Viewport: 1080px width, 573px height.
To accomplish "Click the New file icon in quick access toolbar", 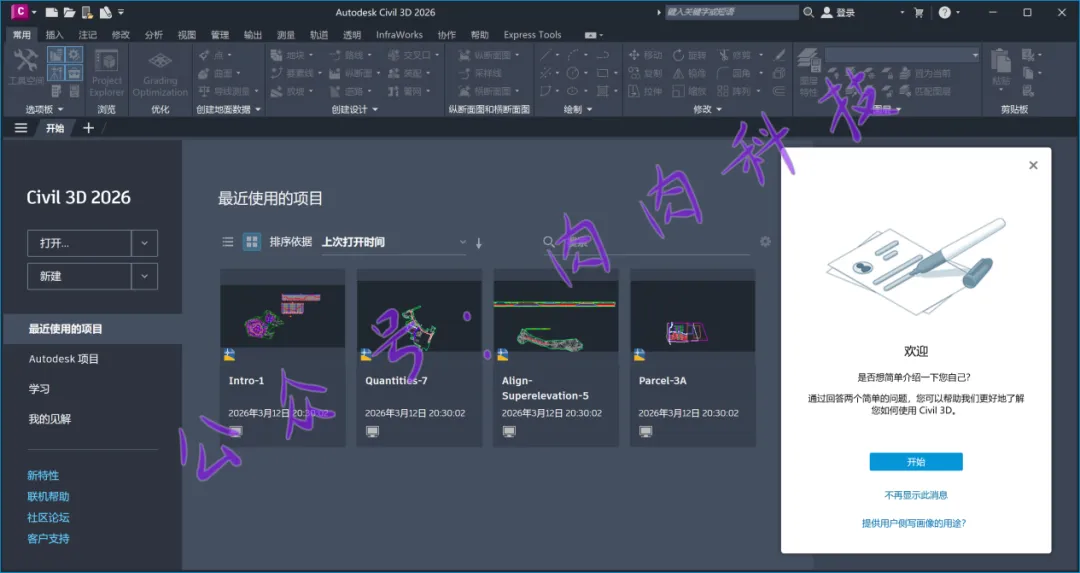I will (52, 12).
